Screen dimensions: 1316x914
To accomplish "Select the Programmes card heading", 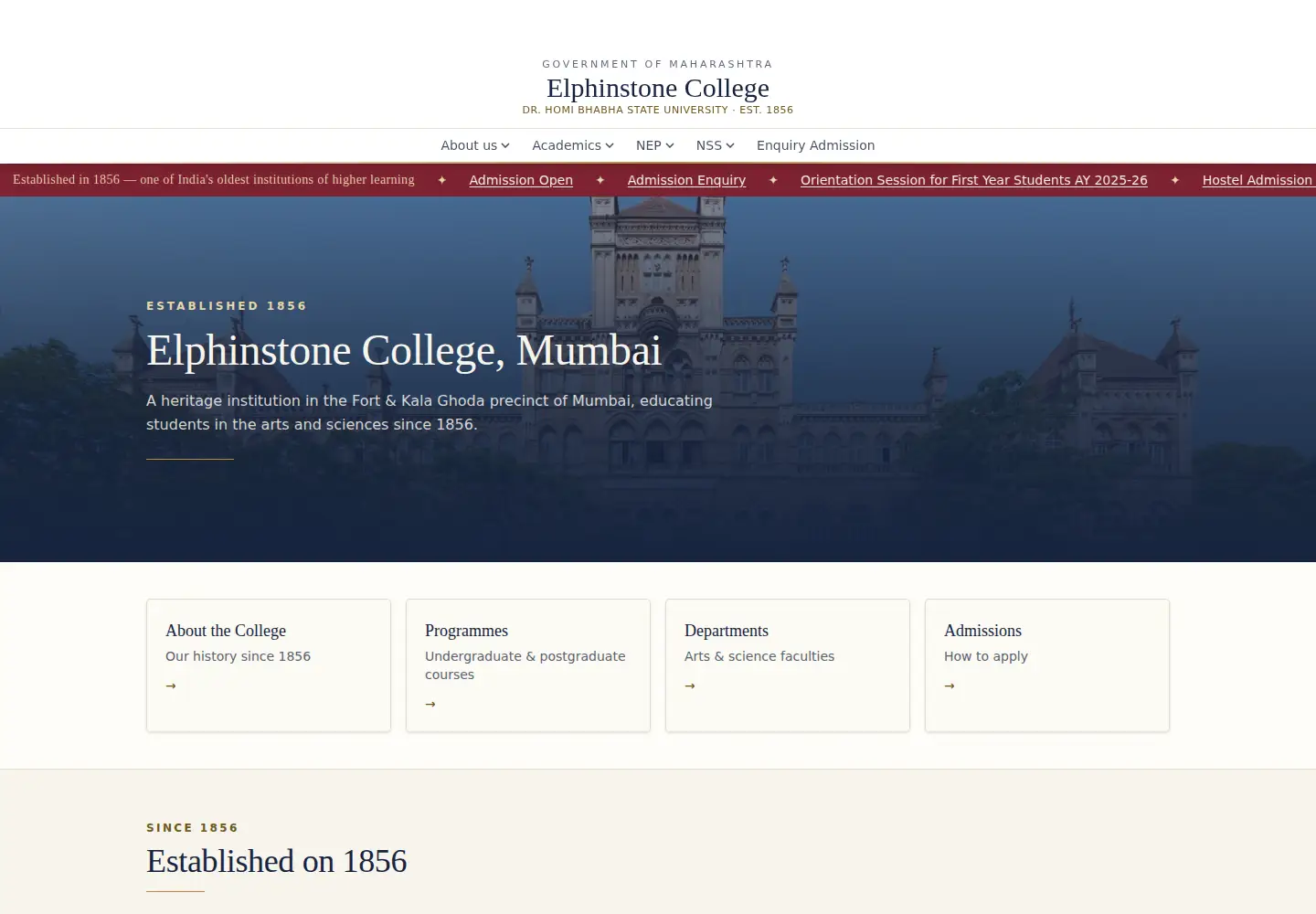I will point(466,631).
